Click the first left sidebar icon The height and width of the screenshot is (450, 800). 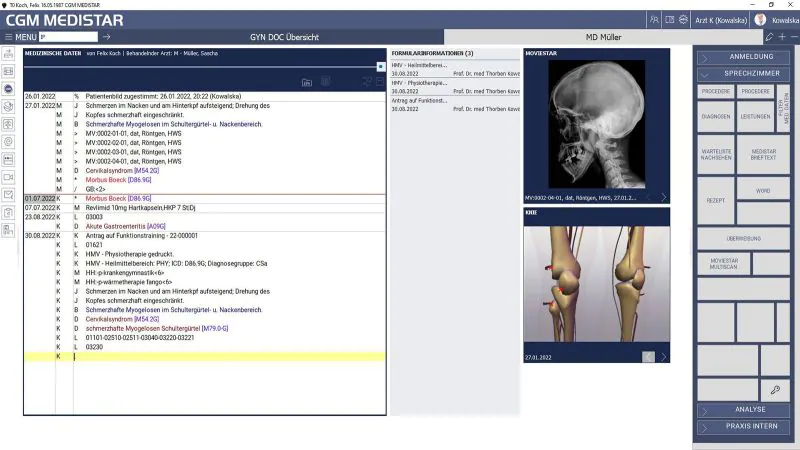[x=8, y=54]
